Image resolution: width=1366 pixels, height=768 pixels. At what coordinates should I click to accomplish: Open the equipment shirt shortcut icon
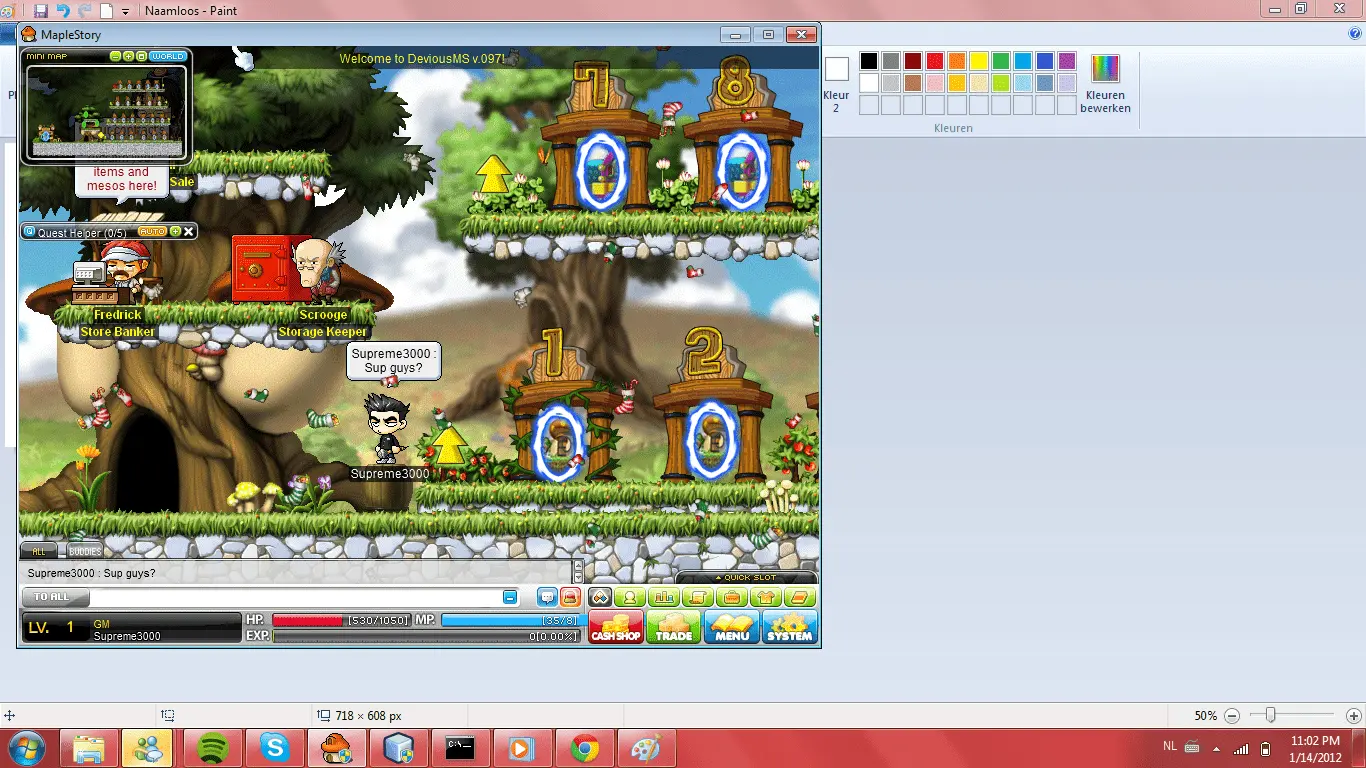(767, 597)
